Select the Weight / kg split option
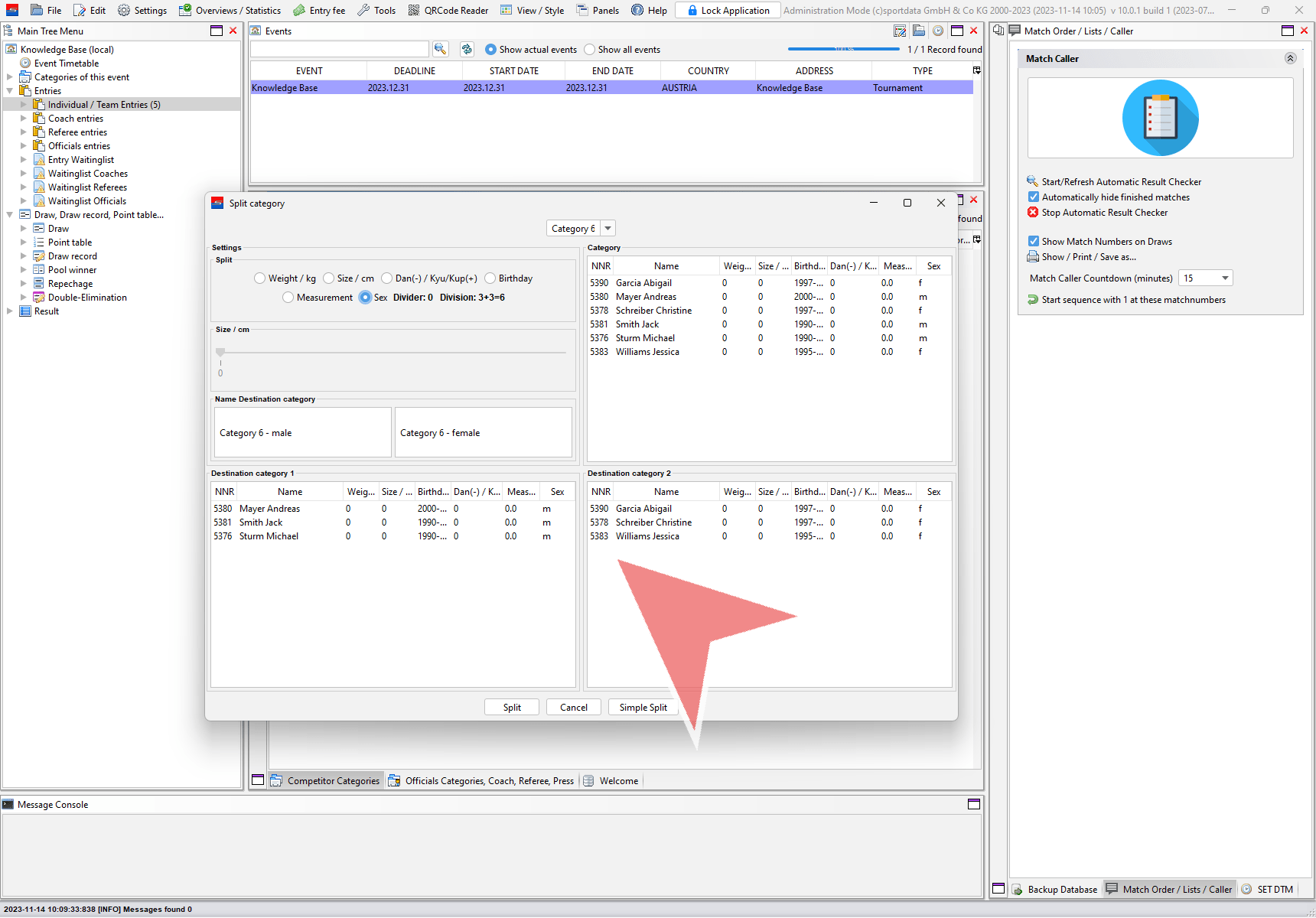1316x918 pixels. (260, 278)
